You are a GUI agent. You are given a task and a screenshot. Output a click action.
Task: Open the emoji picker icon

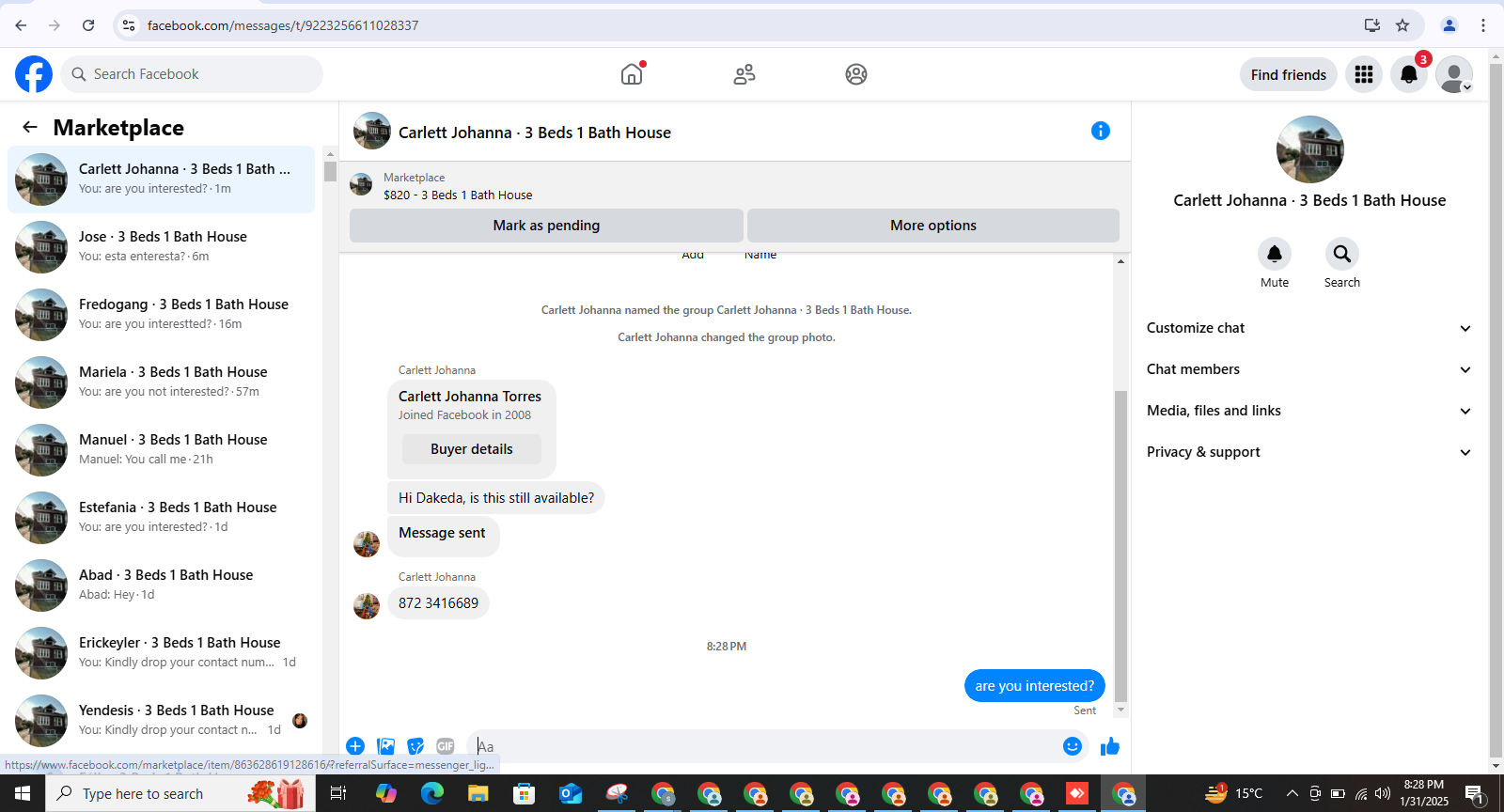pos(1073,746)
